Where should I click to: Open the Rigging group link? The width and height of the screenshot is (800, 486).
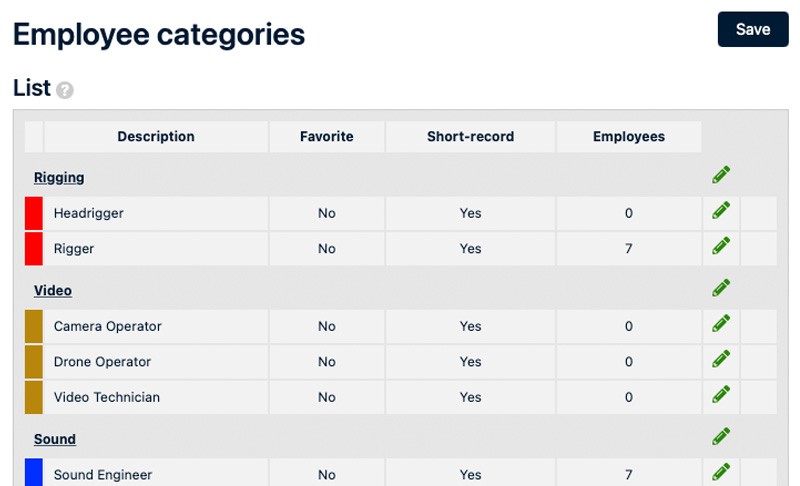point(59,178)
